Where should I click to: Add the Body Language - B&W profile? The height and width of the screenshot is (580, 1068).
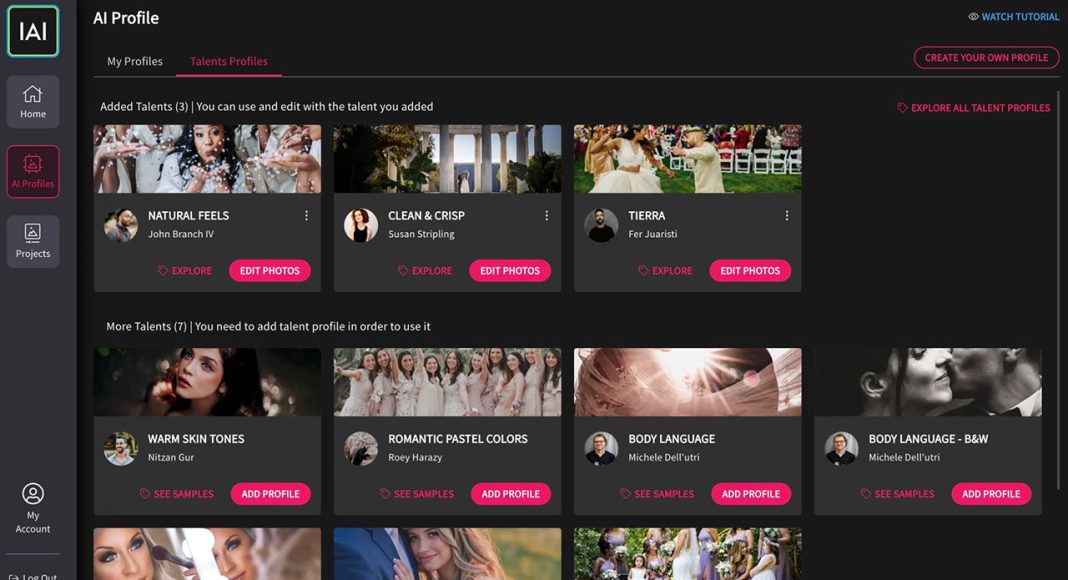click(991, 494)
